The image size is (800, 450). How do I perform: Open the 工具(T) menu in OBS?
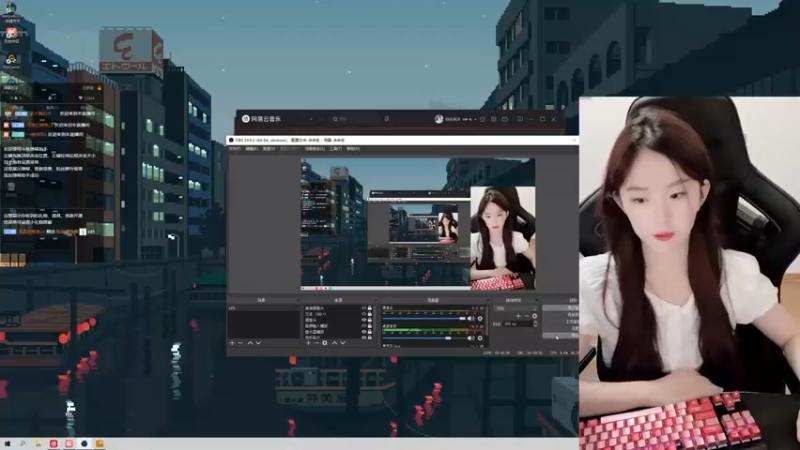tap(335, 148)
